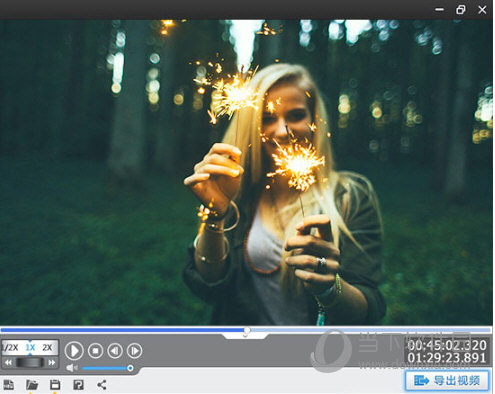Set playback speed to 2X
This screenshot has width=495, height=394.
tap(47, 348)
